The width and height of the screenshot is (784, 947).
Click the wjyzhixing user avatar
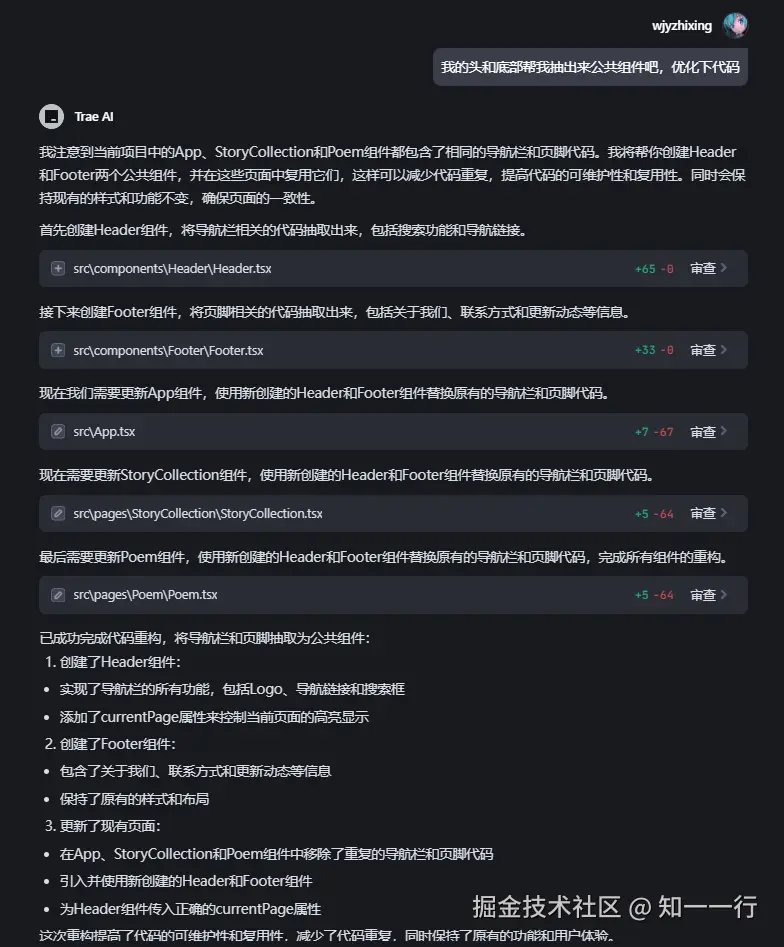point(735,26)
